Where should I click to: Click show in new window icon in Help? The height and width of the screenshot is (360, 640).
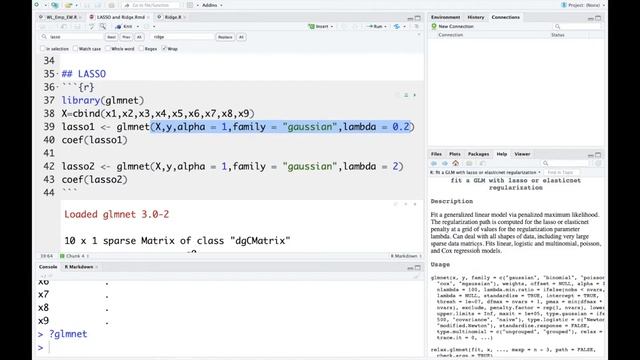tap(482, 163)
